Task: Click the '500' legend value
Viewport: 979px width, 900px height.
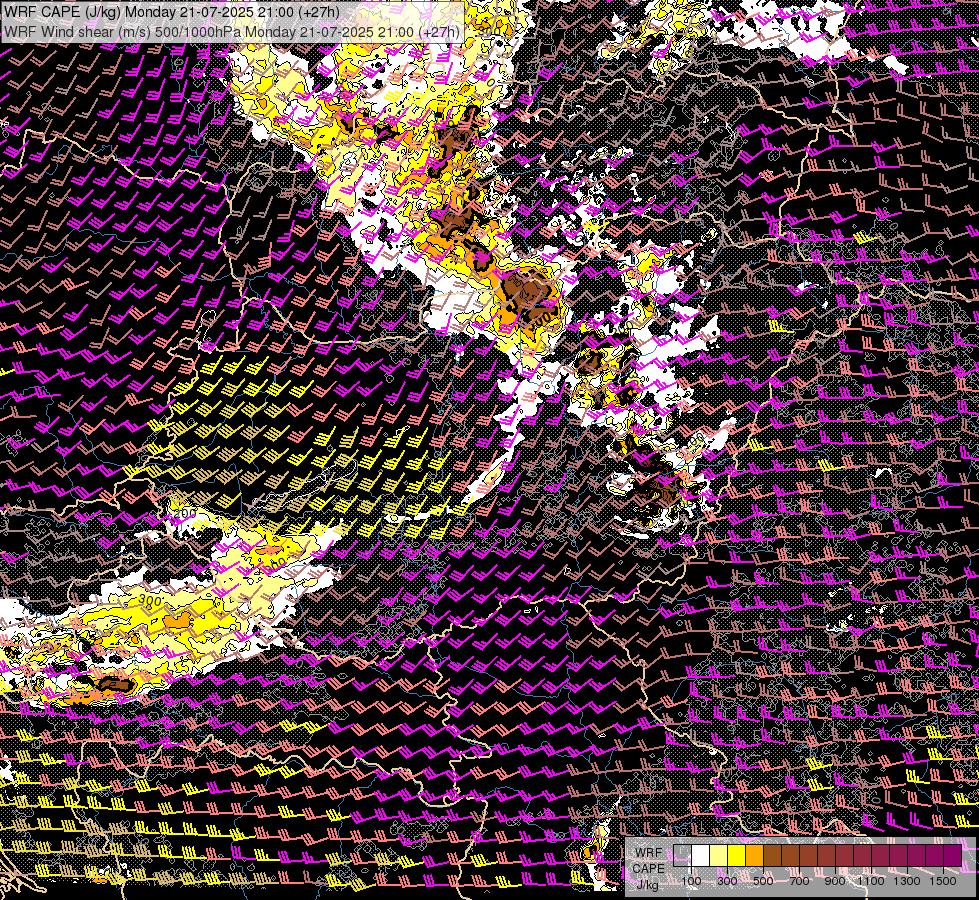Action: 763,881
